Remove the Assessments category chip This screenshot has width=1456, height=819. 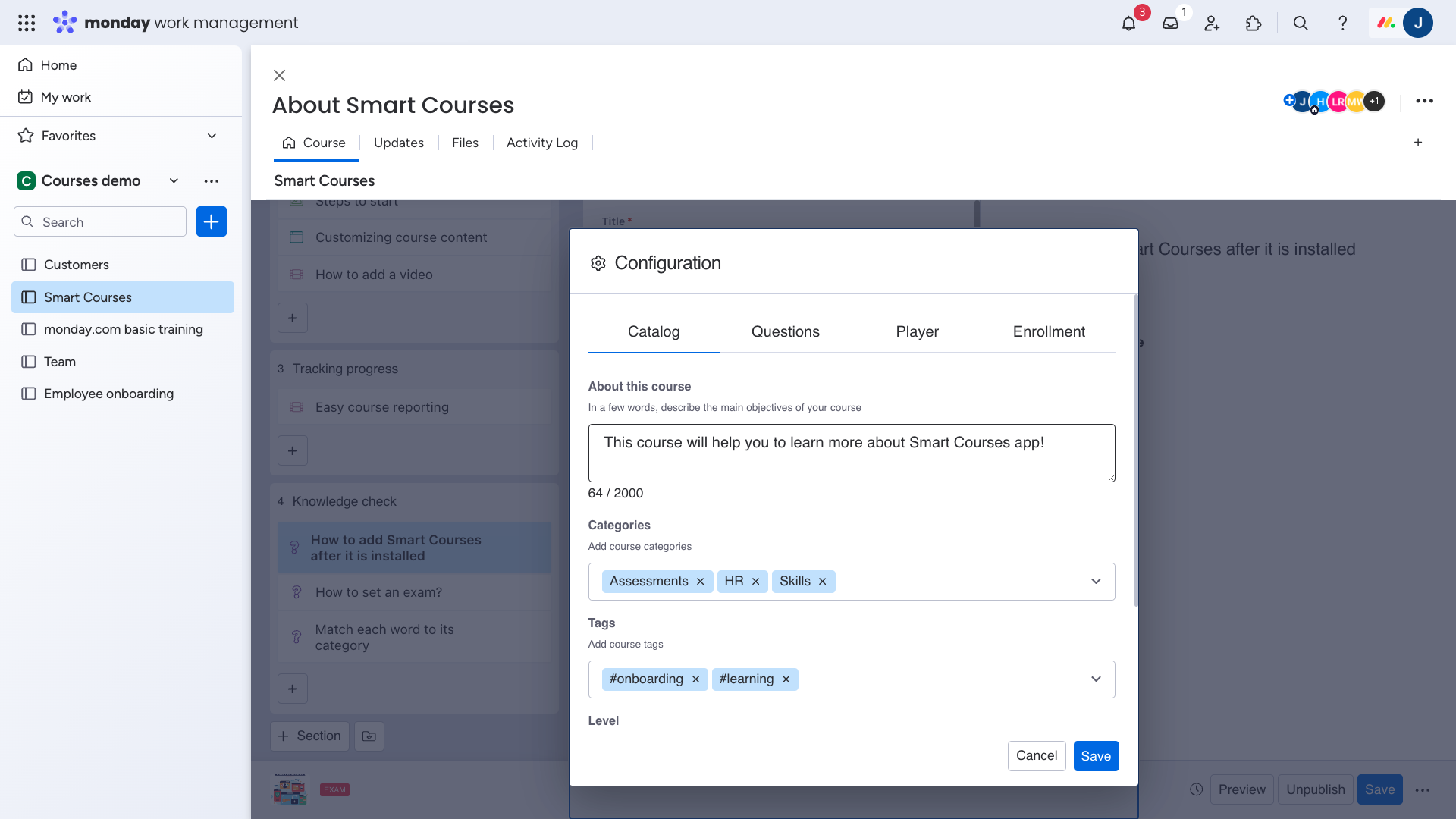[x=700, y=582]
